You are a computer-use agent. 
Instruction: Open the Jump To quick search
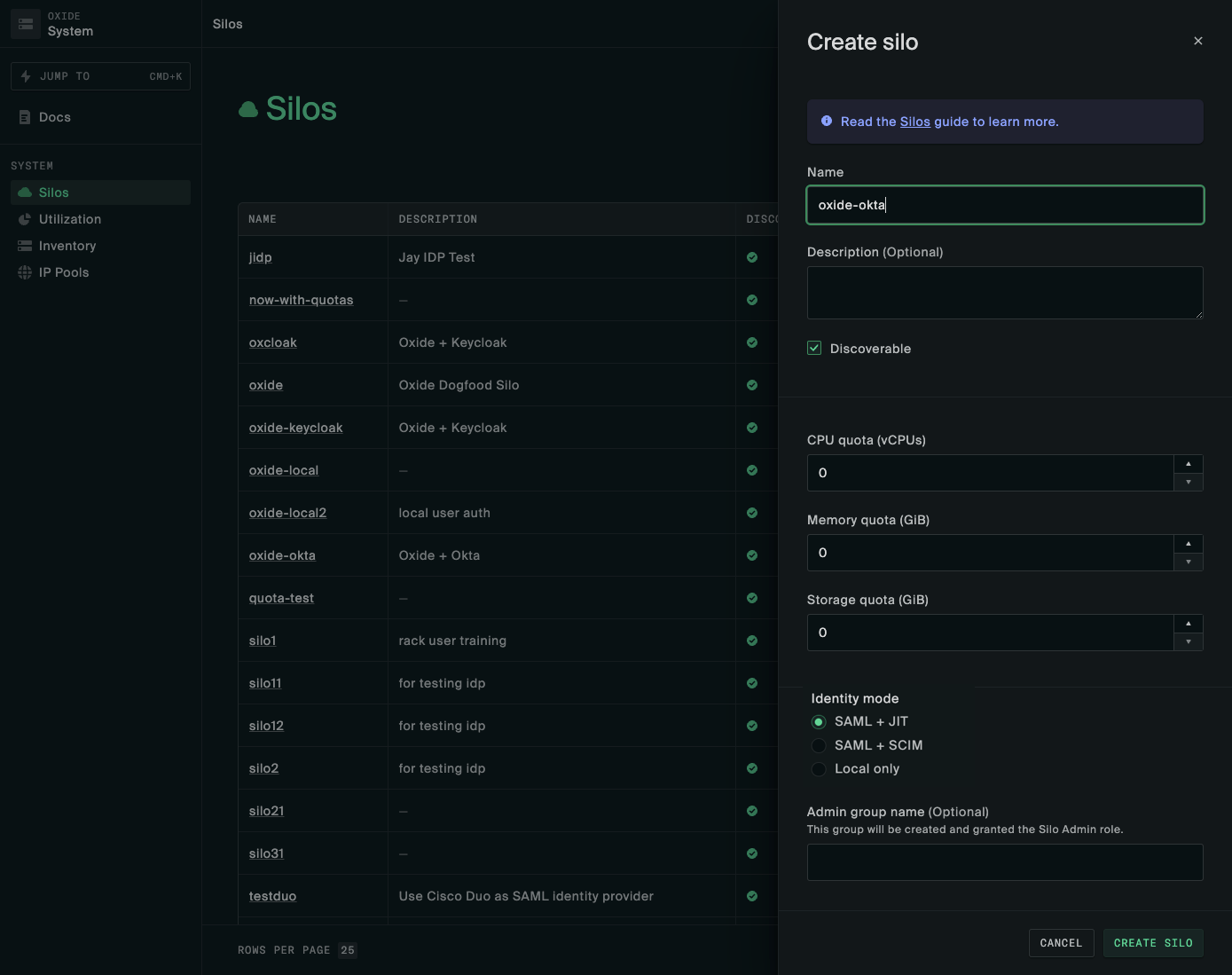(x=100, y=76)
